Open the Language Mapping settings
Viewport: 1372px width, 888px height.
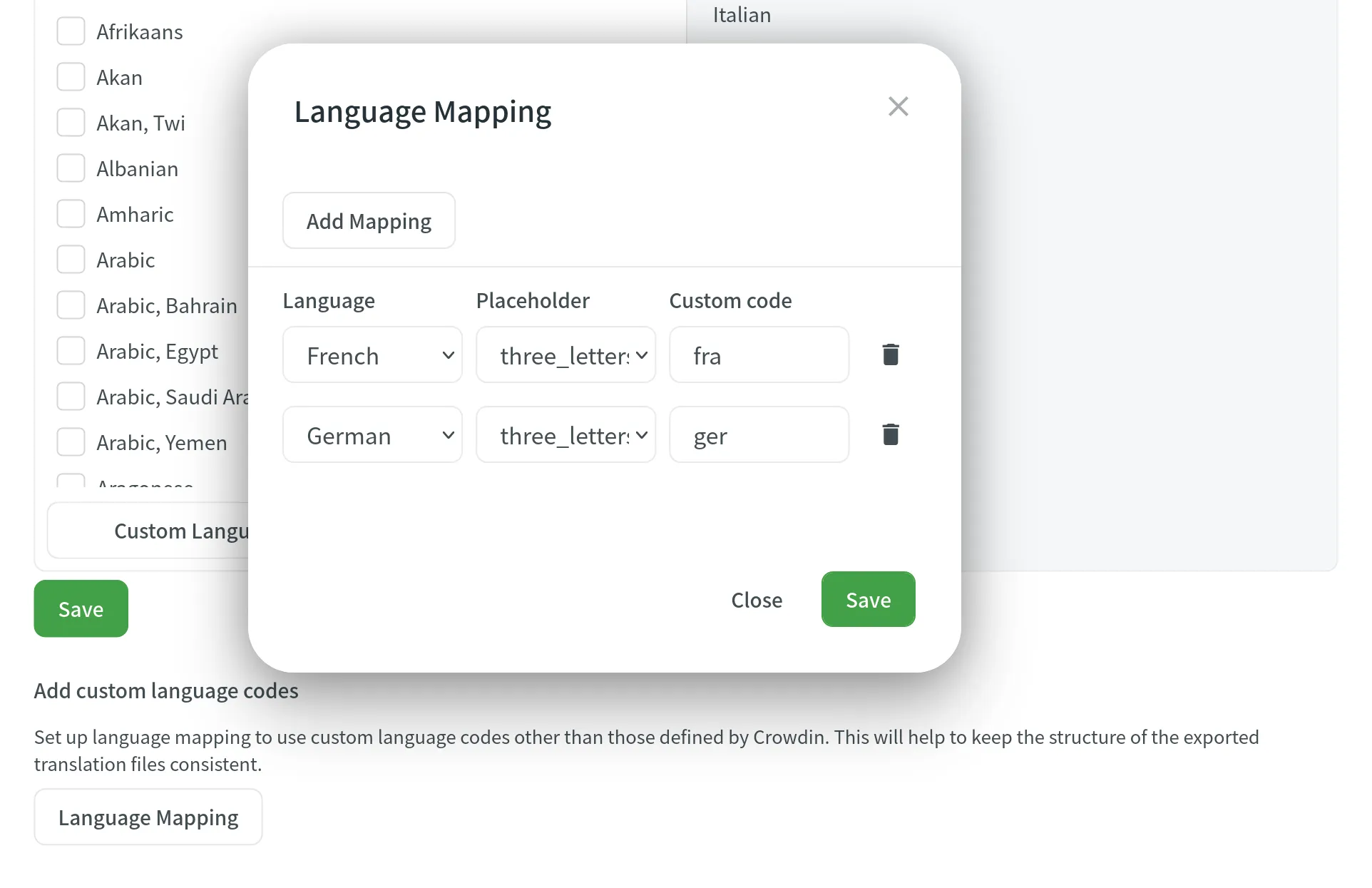pos(148,817)
